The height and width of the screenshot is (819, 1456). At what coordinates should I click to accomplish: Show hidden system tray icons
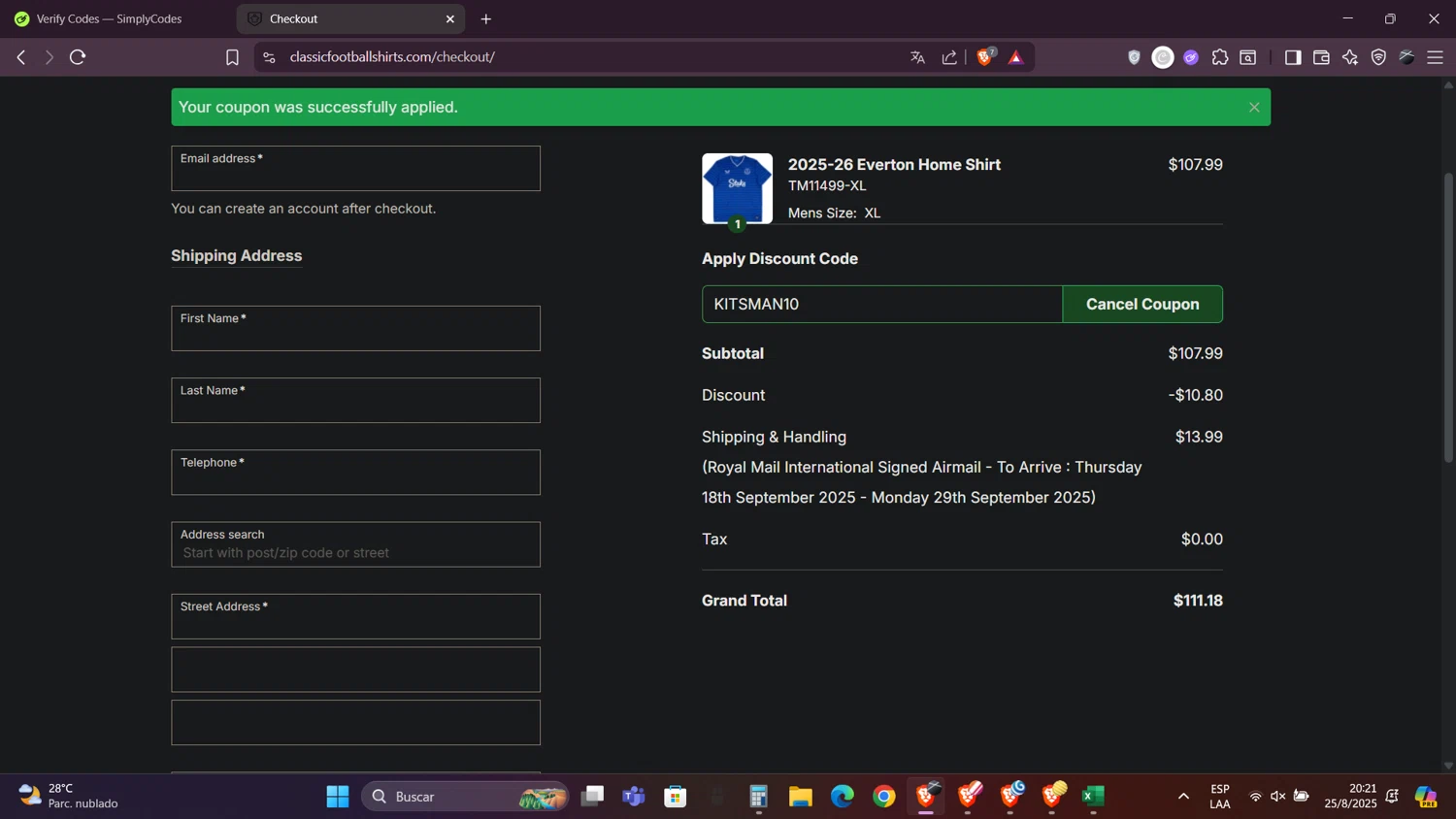coord(1183,797)
